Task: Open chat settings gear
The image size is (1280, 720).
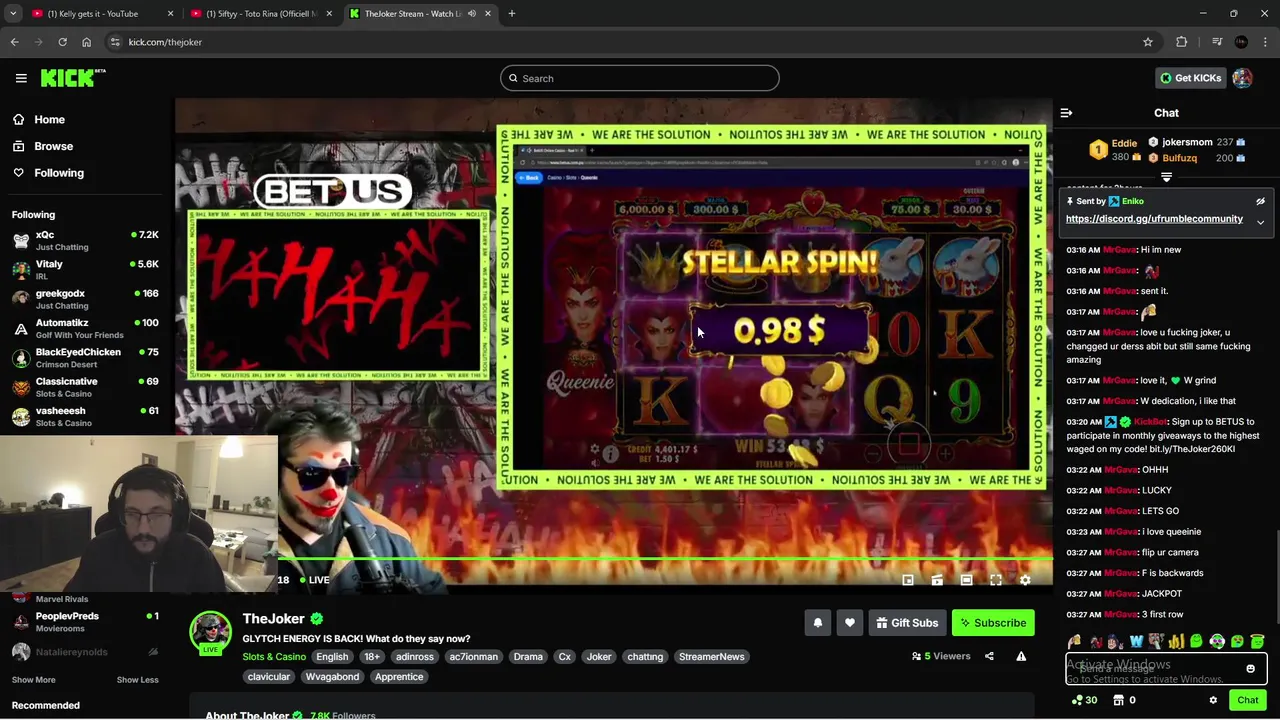Action: [x=1213, y=700]
